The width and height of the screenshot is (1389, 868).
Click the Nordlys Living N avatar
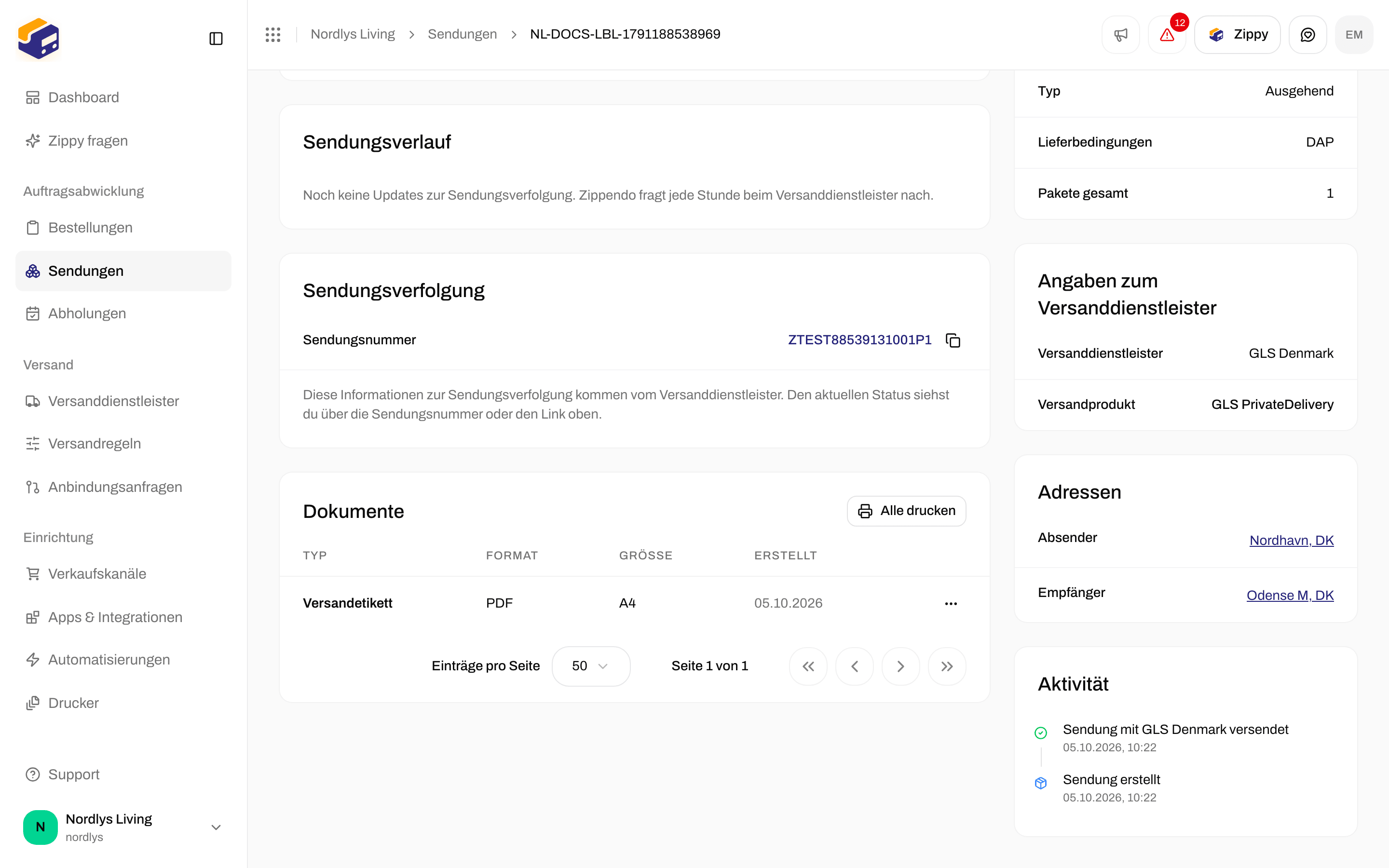pyautogui.click(x=40, y=827)
